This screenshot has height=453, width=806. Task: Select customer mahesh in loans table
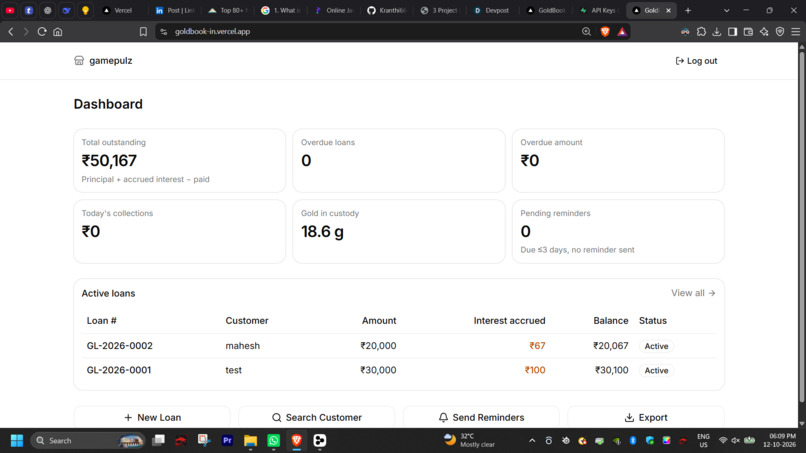(x=243, y=346)
